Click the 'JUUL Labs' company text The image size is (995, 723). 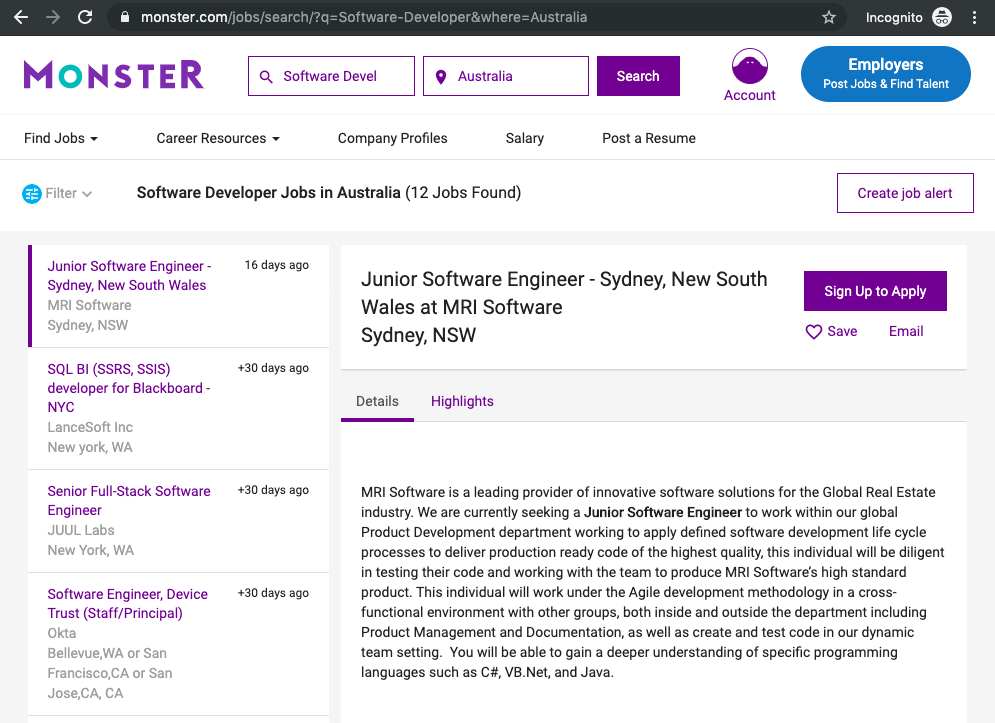click(x=81, y=530)
